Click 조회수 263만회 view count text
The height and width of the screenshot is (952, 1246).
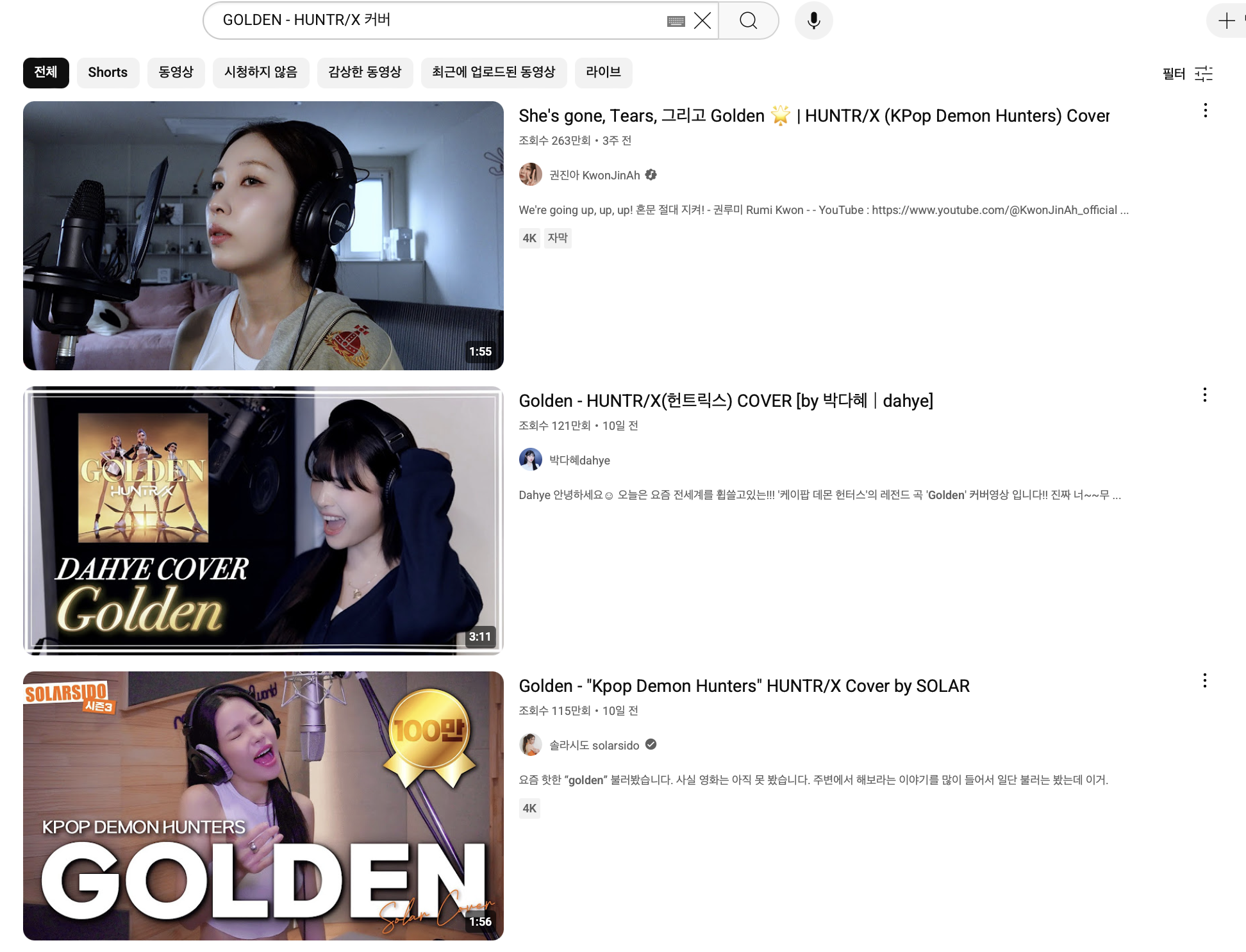click(x=554, y=140)
